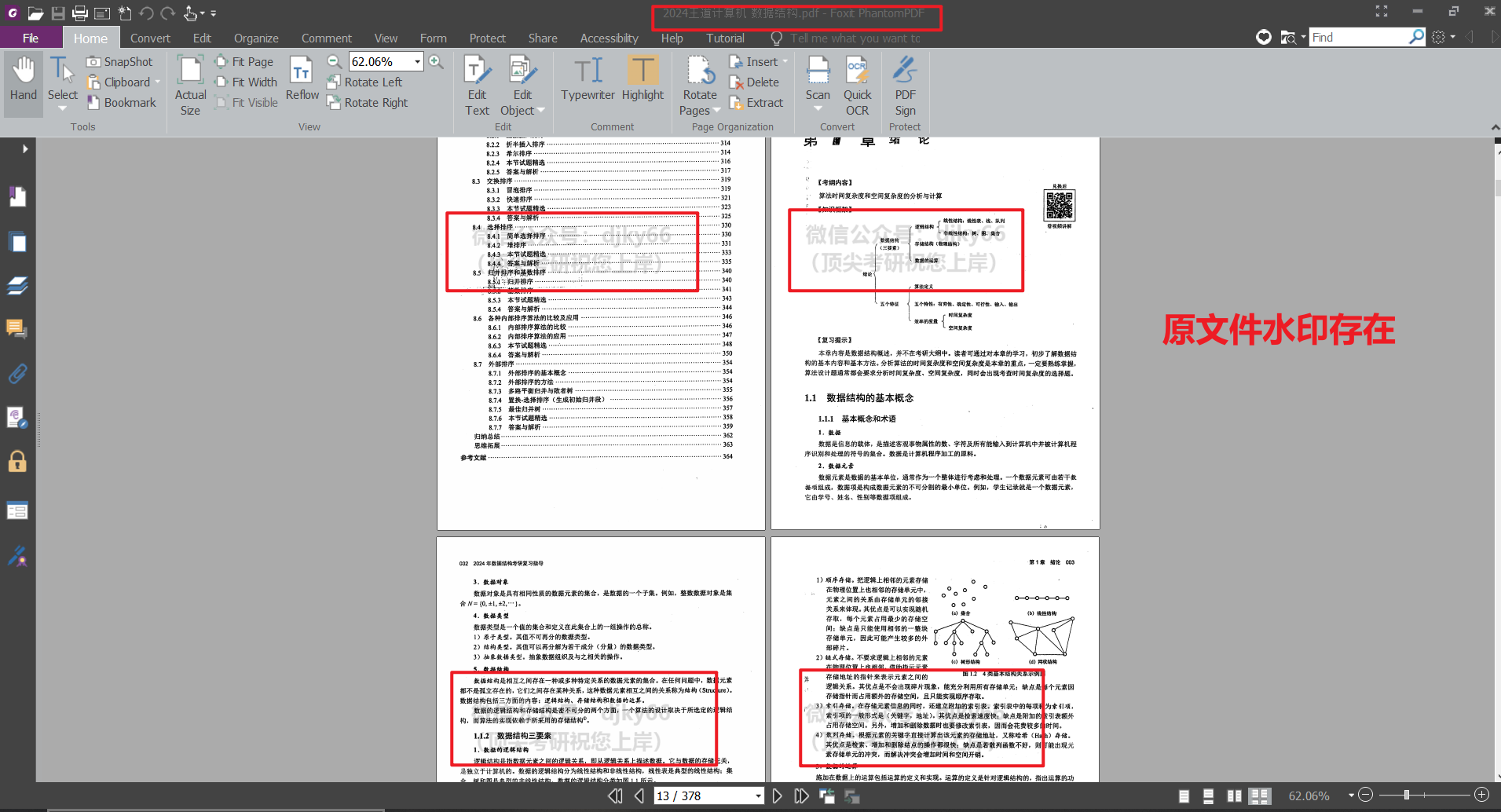
Task: Zoom in with the plus magnifier
Action: click(x=436, y=61)
